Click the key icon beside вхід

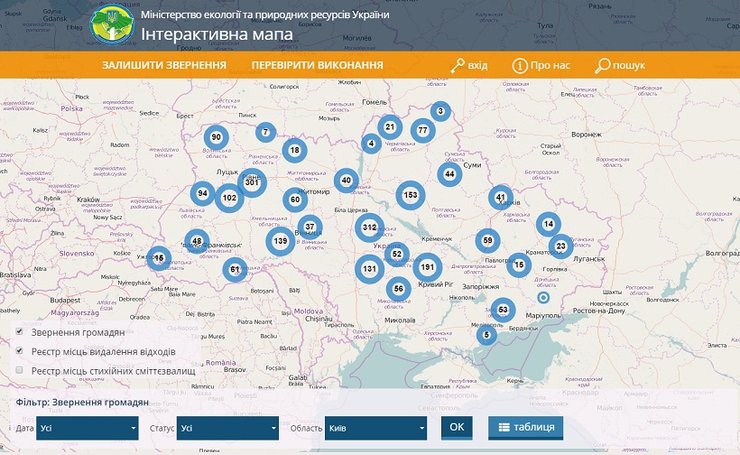coord(457,66)
